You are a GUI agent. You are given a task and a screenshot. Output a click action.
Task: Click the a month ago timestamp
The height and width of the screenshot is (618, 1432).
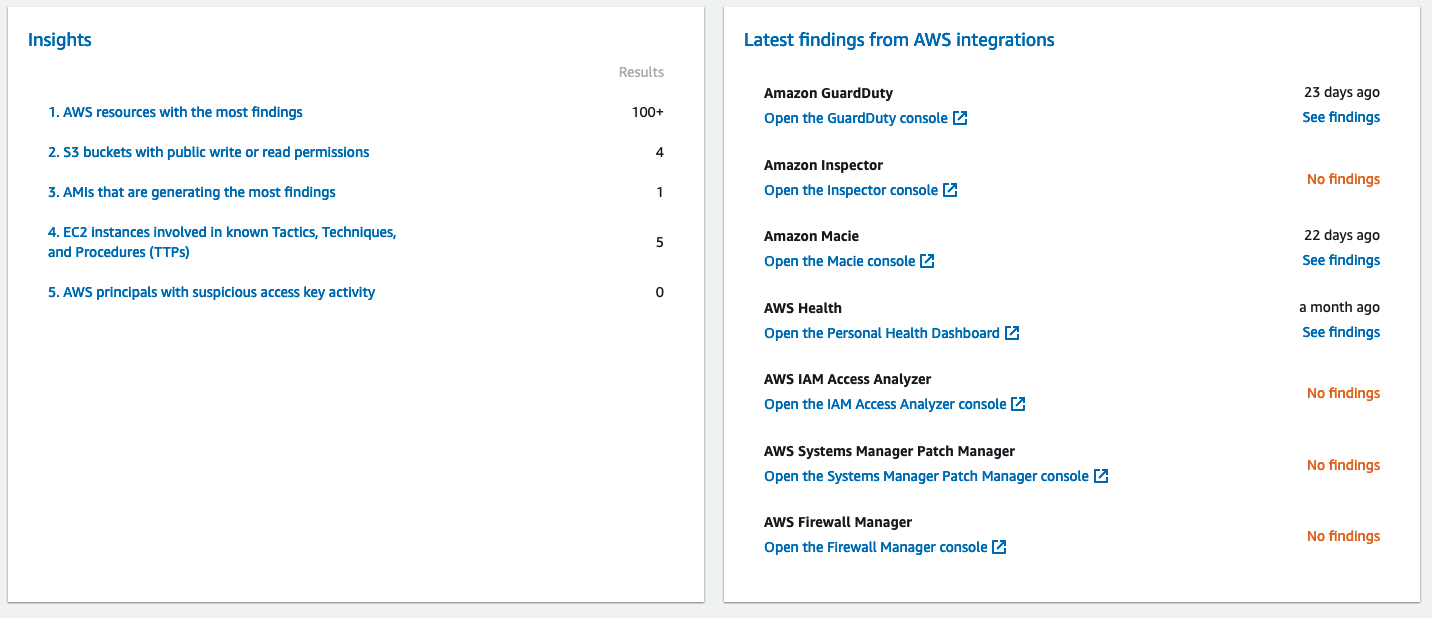pos(1339,307)
